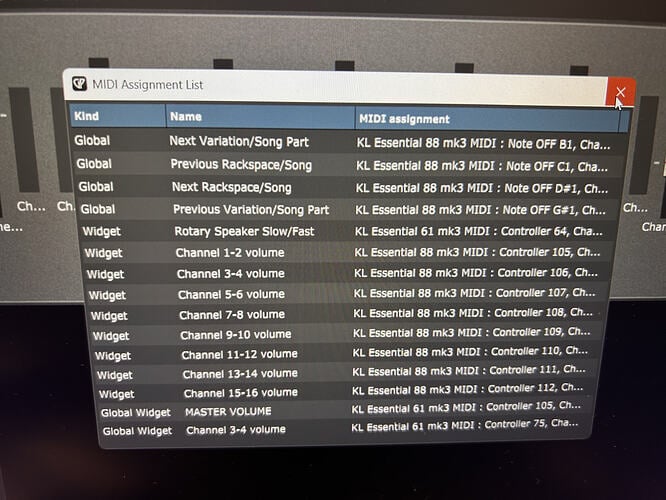Click the Controller 108 assignment cell
This screenshot has height=500, width=666.
[473, 313]
